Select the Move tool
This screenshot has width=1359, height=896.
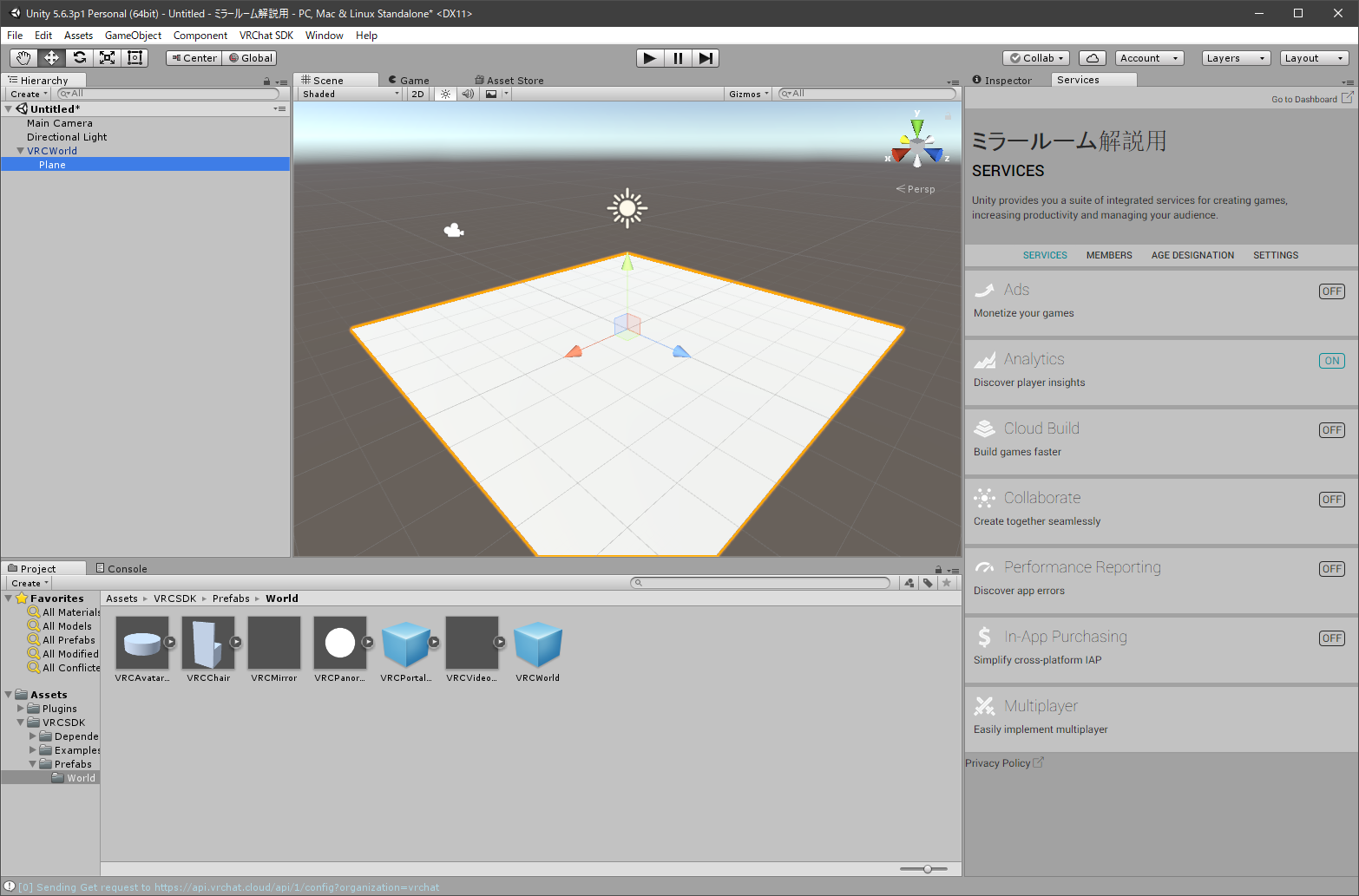coord(51,58)
